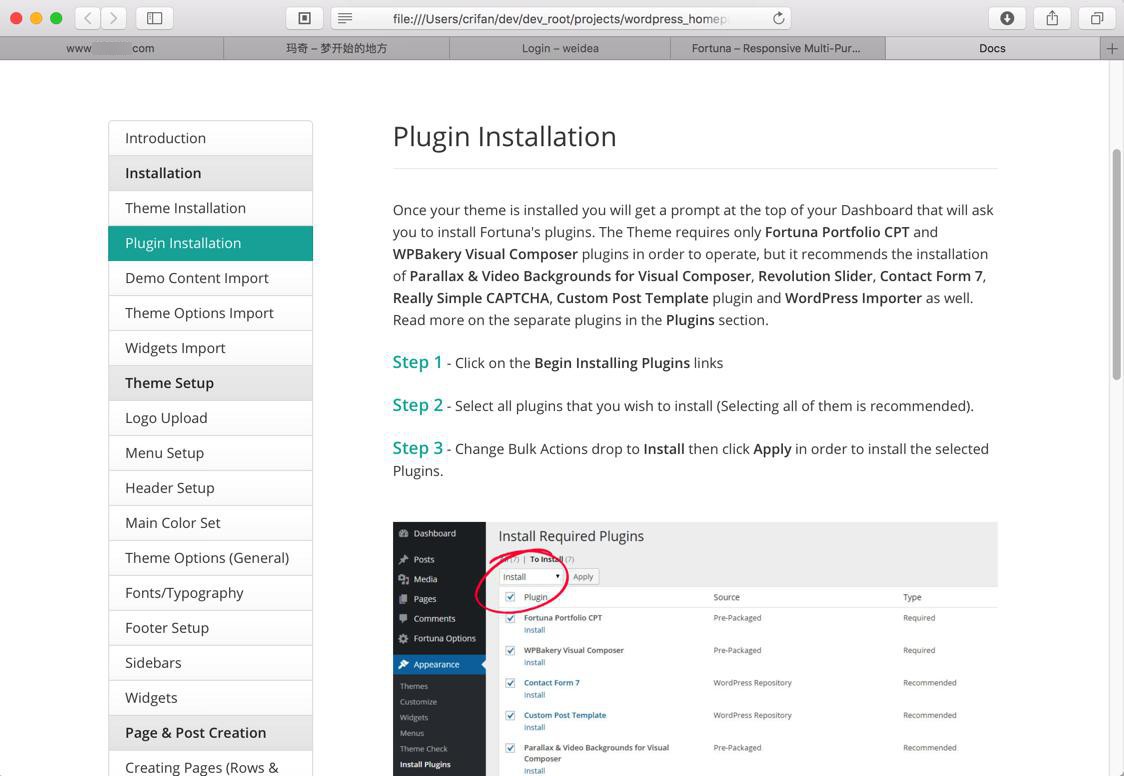Switch to the www...com tab
This screenshot has width=1124, height=776.
(112, 48)
